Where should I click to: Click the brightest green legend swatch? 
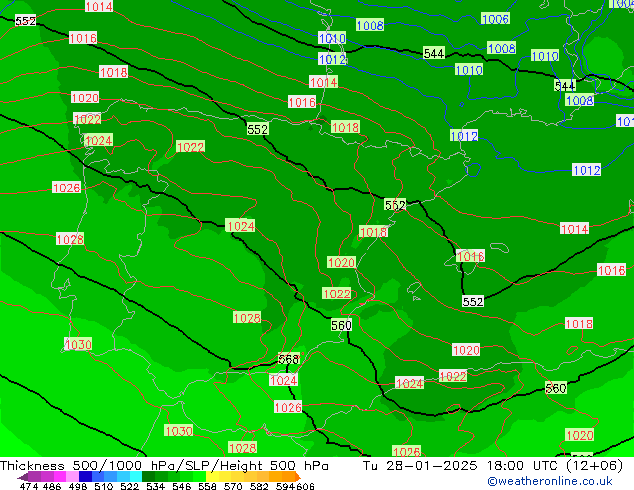tap(200, 476)
